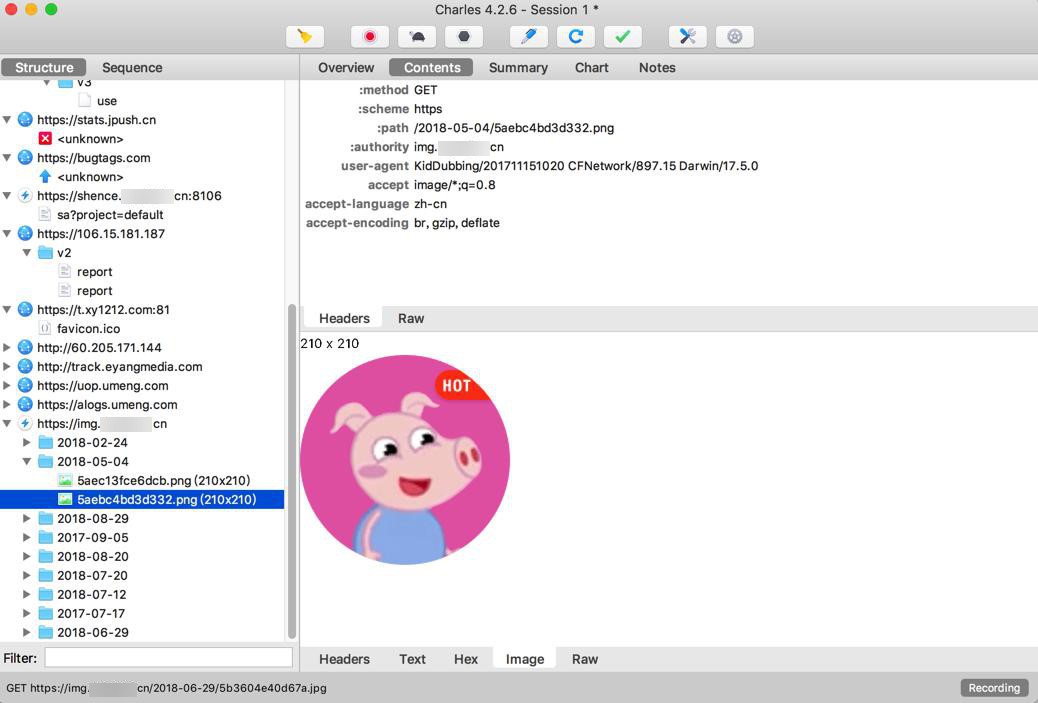
Task: Click the globe icon beside alogs.umeng.com
Action: pyautogui.click(x=25, y=404)
